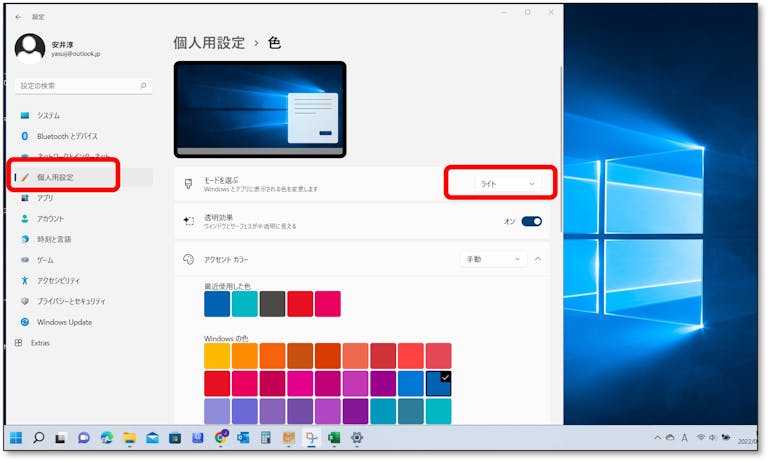The image size is (768, 461).
Task: Select the lavender swatch starting the third color row
Action: pyautogui.click(x=217, y=411)
